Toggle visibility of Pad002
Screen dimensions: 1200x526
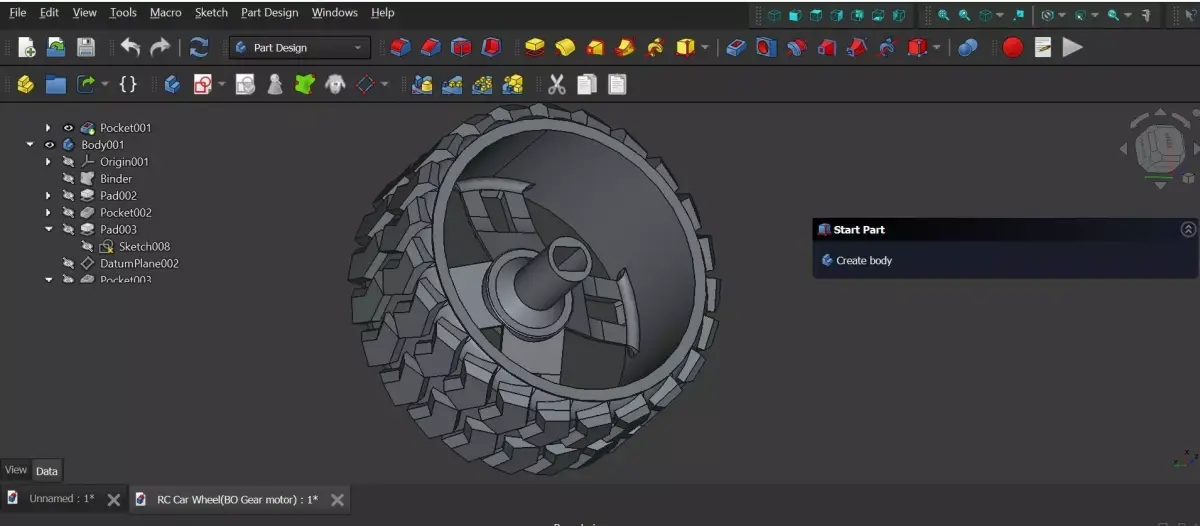pos(68,196)
